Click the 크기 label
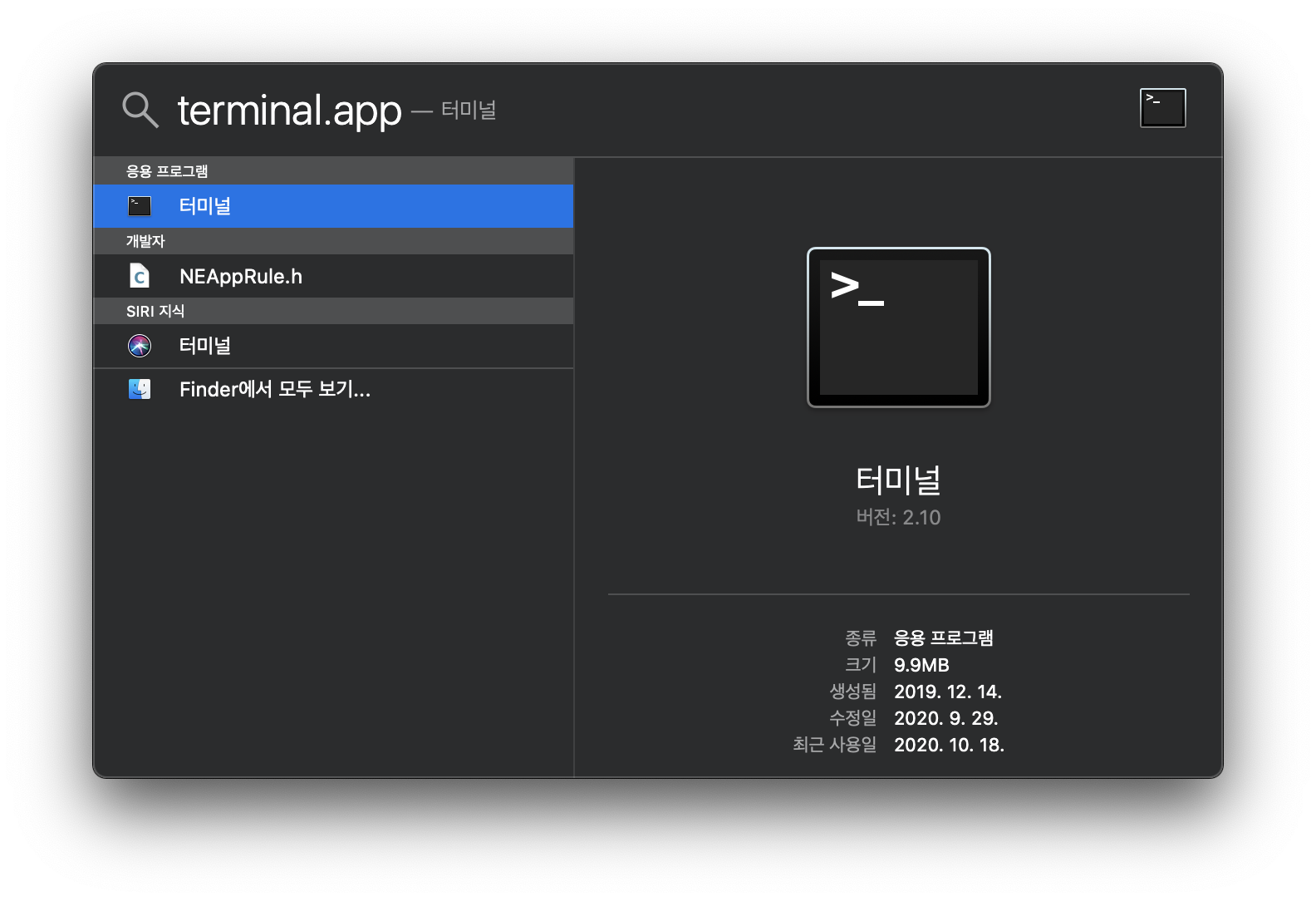The image size is (1316, 901). click(x=861, y=665)
